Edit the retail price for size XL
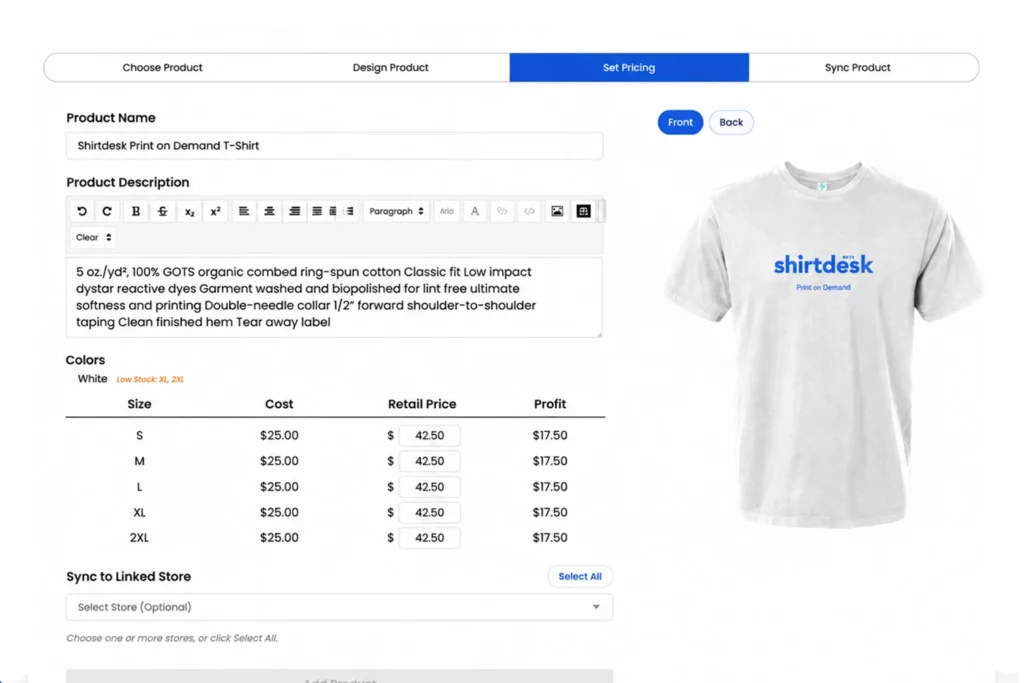Screen dimensions: 1024x683 [429, 512]
